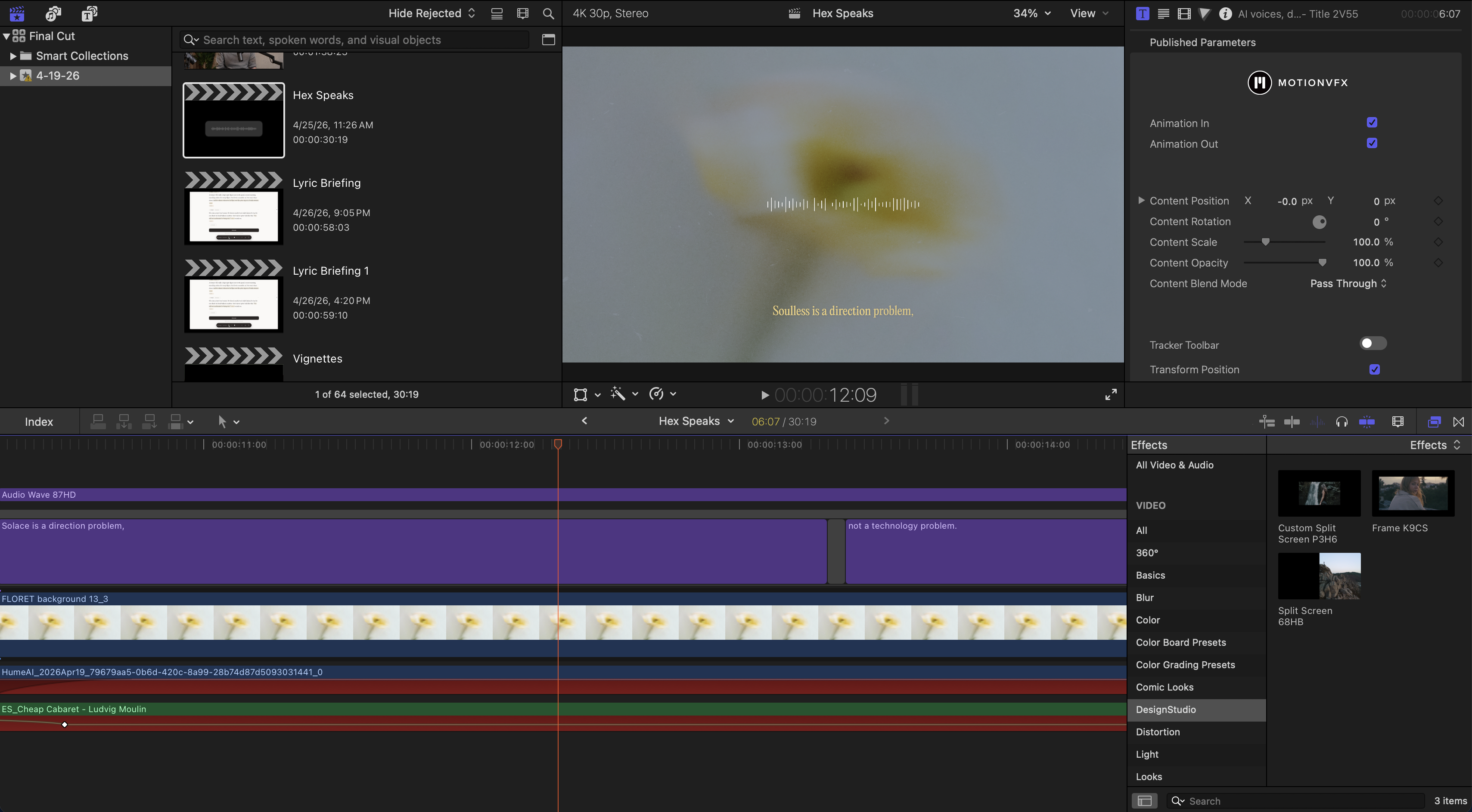Open Titles and Generators sidebar

89,13
